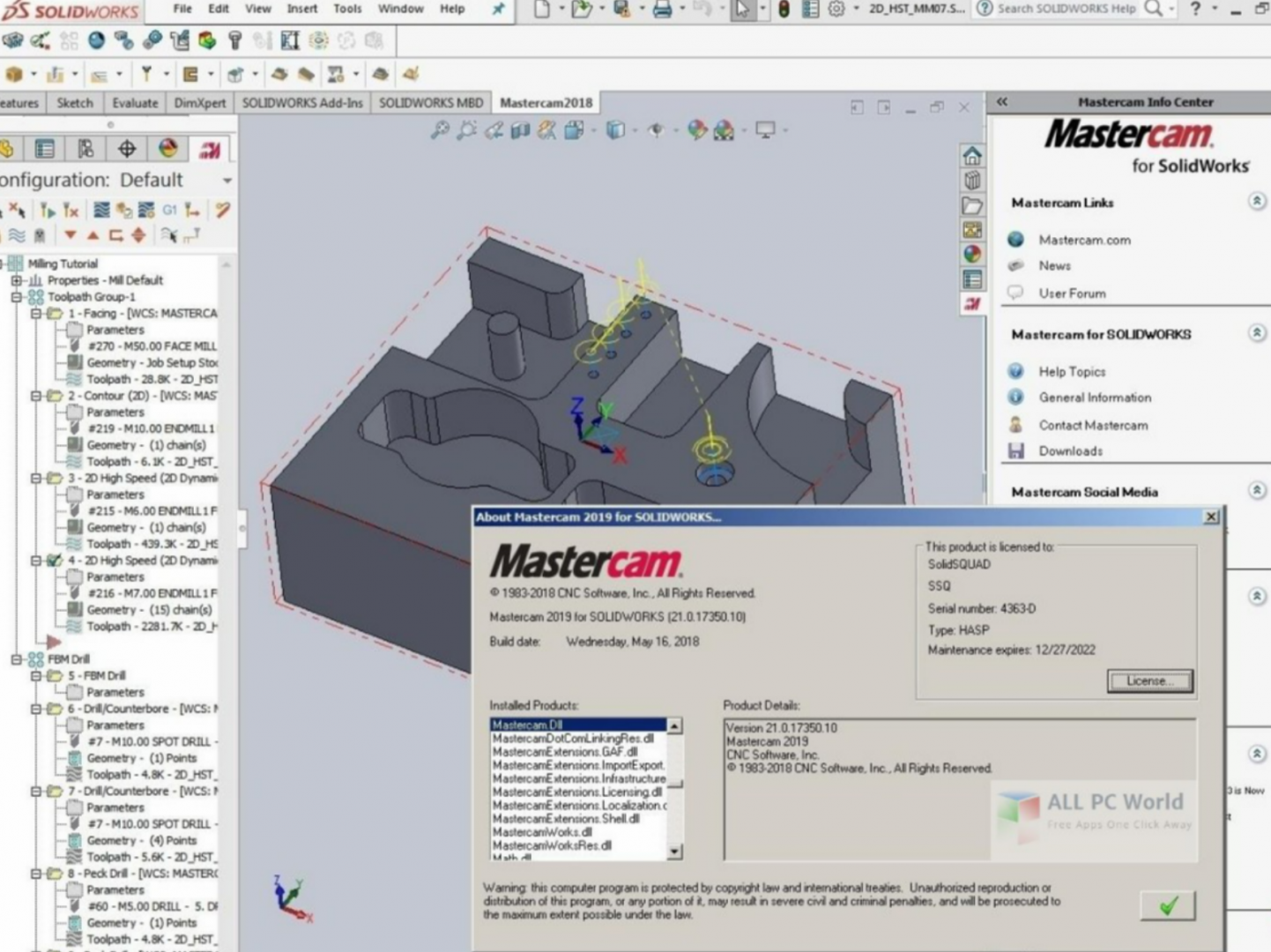Open the Display manager color ball tab
This screenshot has height=952, width=1271.
167,149
